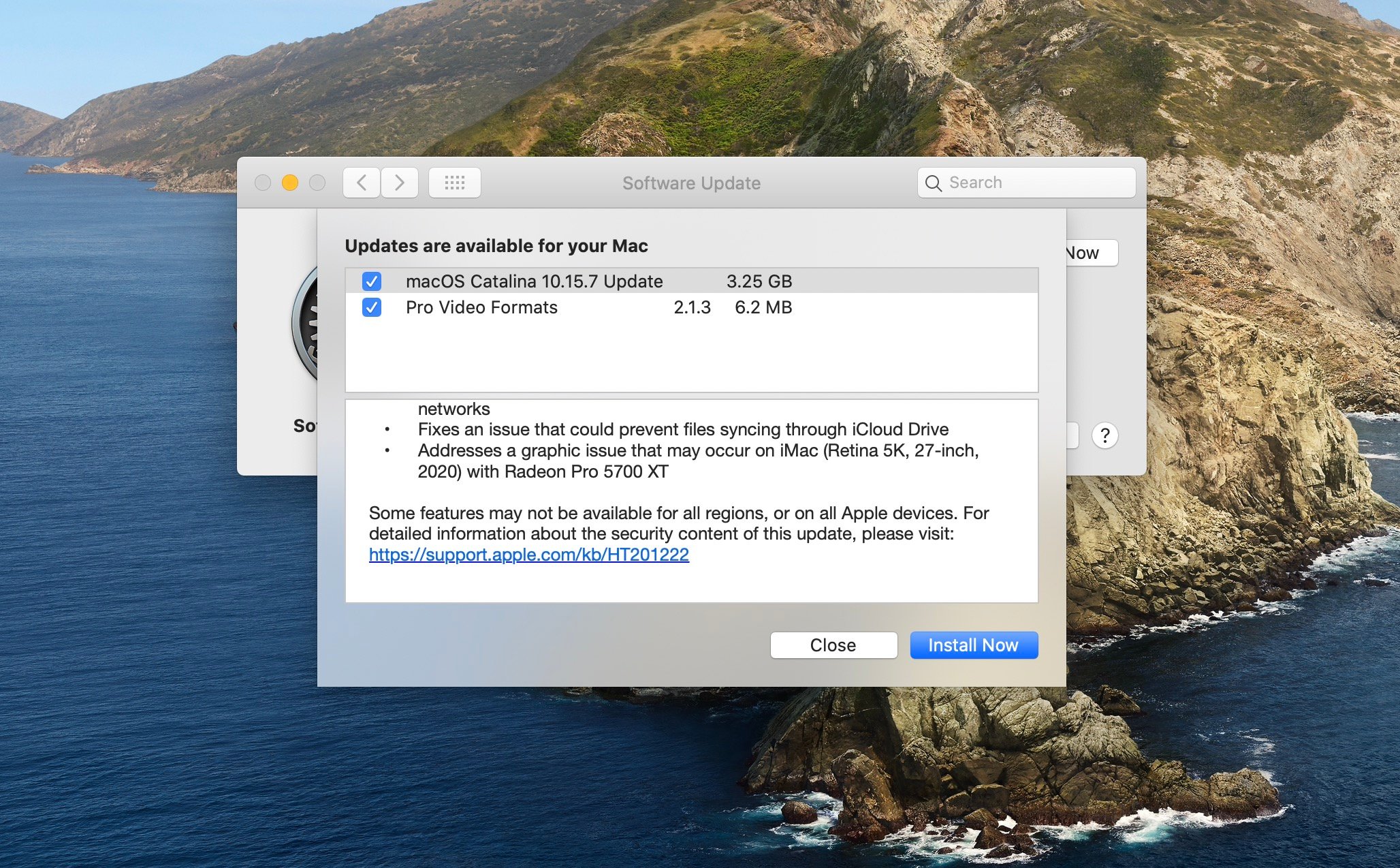Go back with the left chevron button
The width and height of the screenshot is (1400, 868).
pyautogui.click(x=362, y=183)
